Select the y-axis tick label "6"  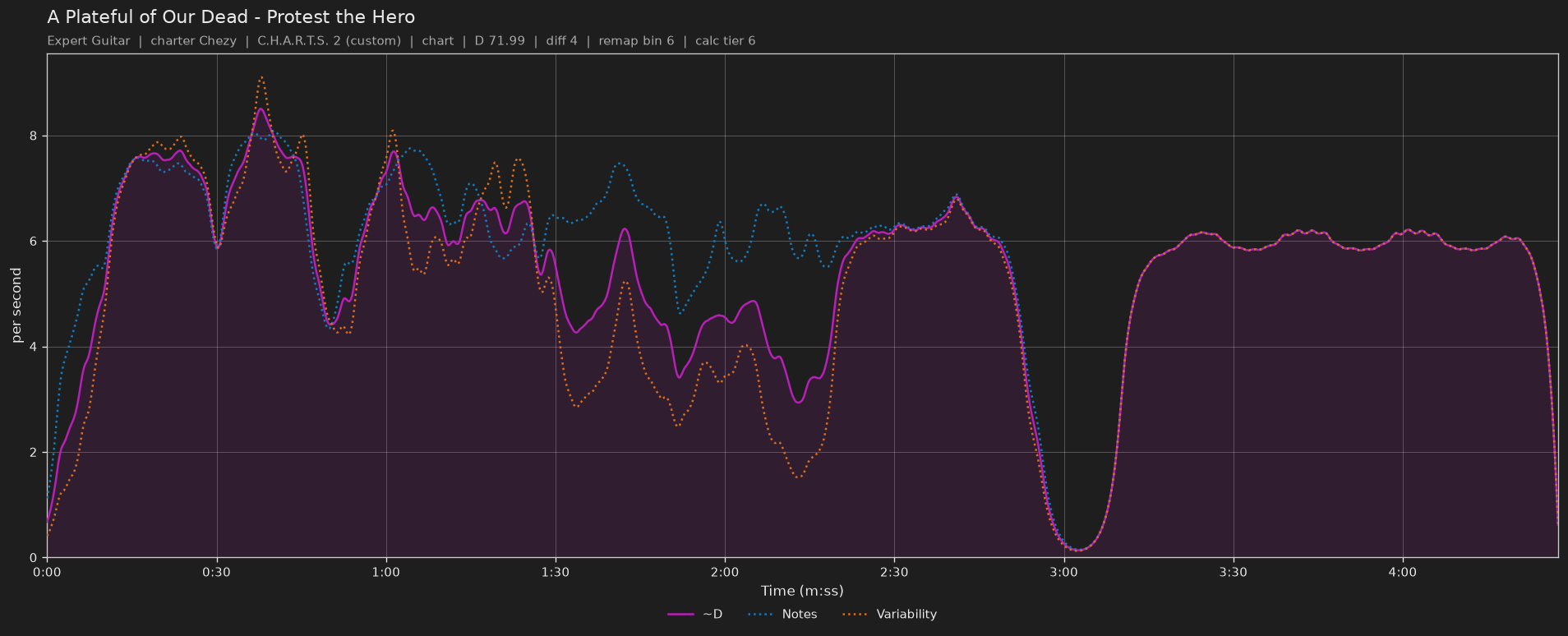tap(34, 242)
